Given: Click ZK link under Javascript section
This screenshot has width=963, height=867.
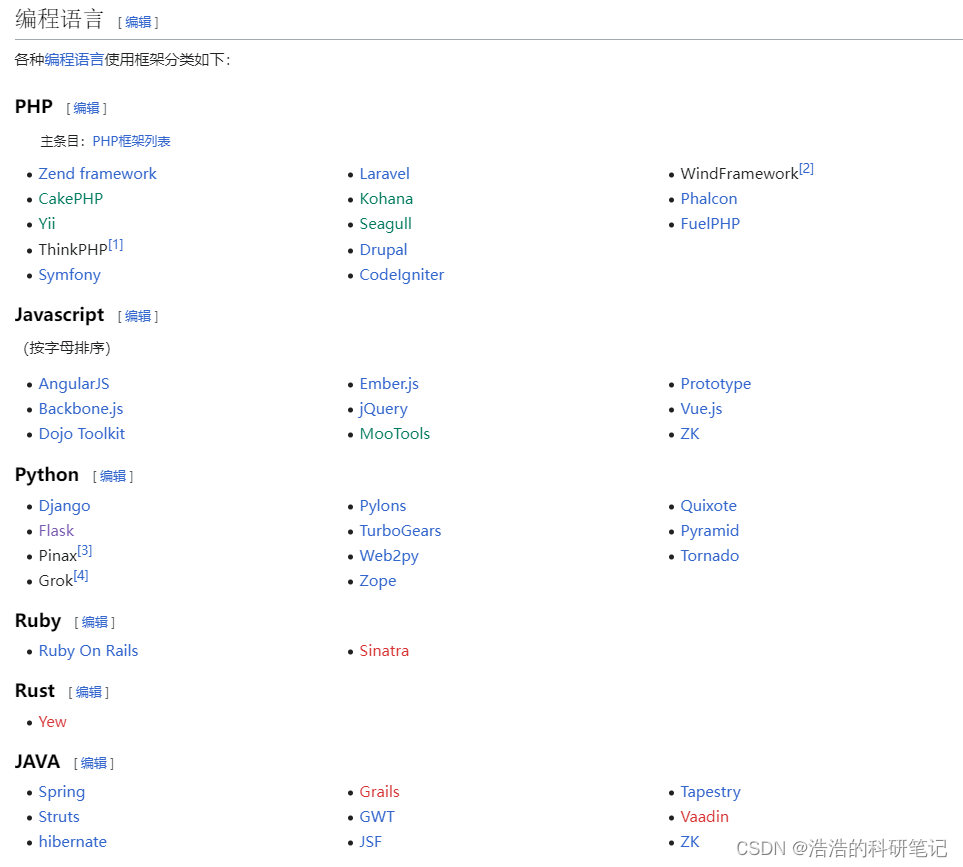Looking at the screenshot, I should [x=690, y=434].
